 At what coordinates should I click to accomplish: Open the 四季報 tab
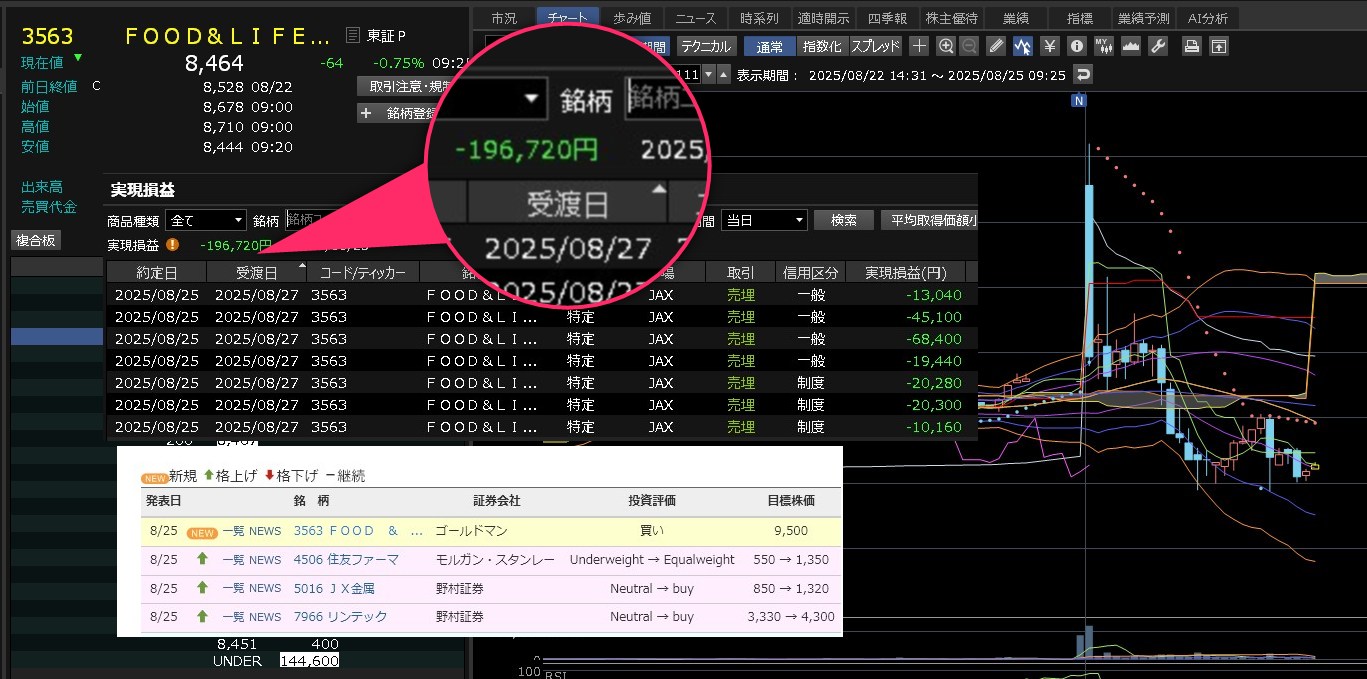tap(887, 18)
